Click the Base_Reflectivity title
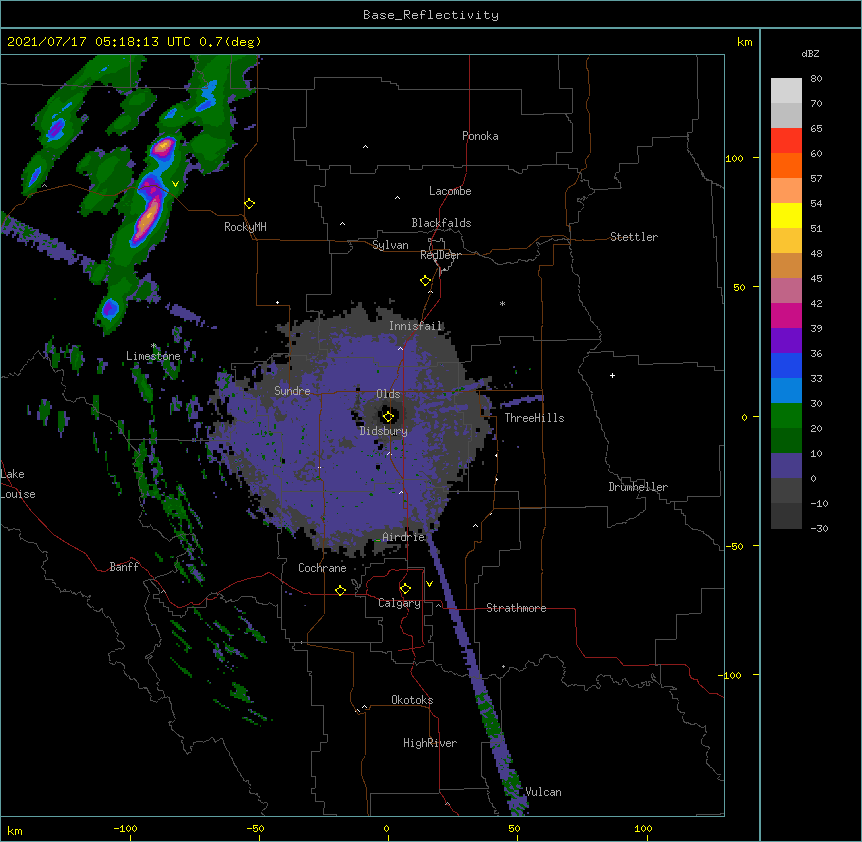This screenshot has width=862, height=842. click(431, 15)
